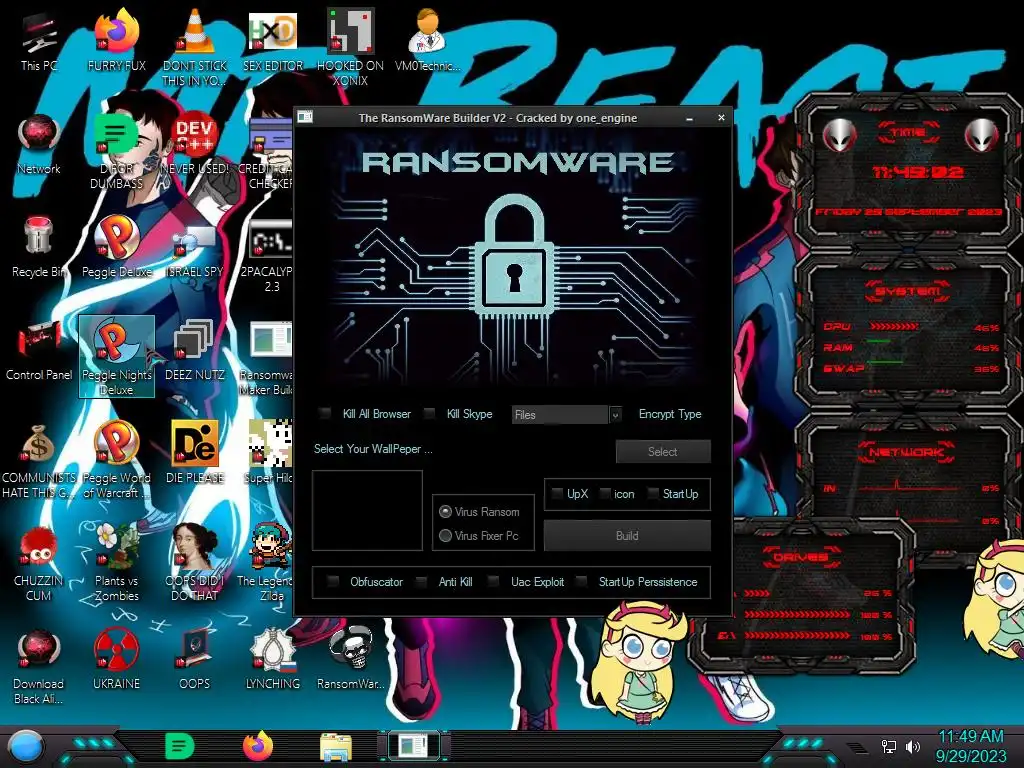
Task: Open the CHUZZIN CUM desktop icon
Action: tap(39, 563)
